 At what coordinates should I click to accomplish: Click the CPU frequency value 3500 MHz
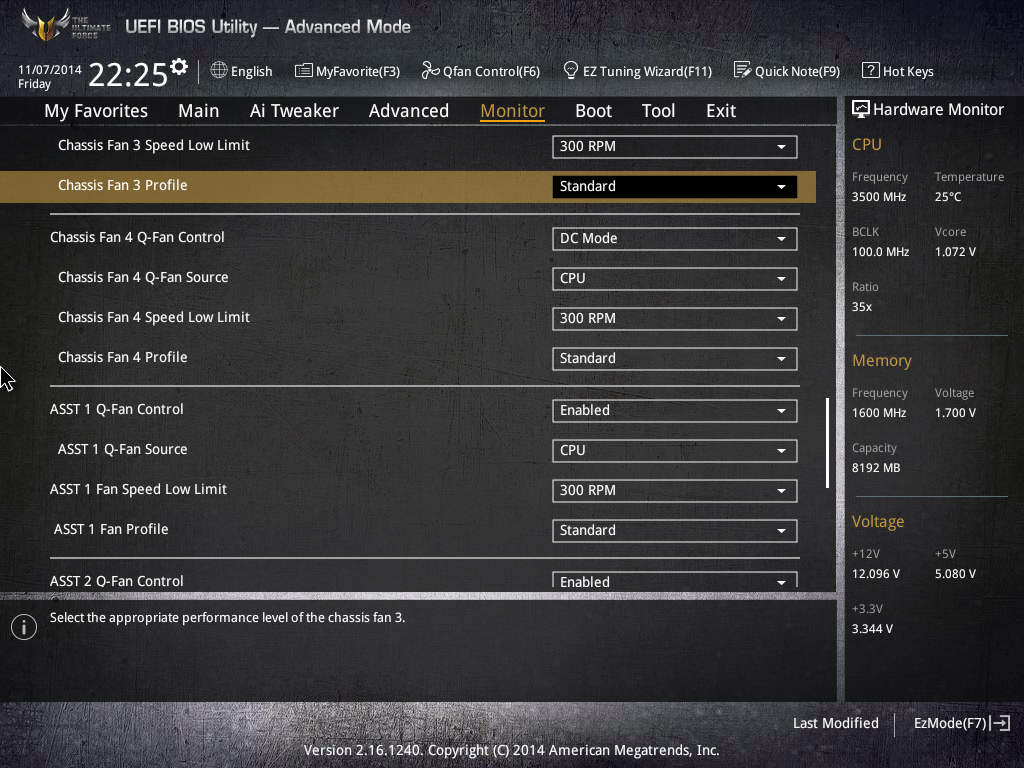click(878, 197)
